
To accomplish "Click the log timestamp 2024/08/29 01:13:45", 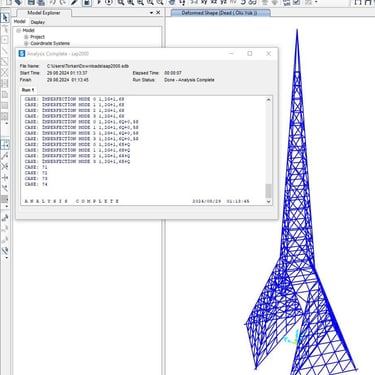I will (221, 201).
